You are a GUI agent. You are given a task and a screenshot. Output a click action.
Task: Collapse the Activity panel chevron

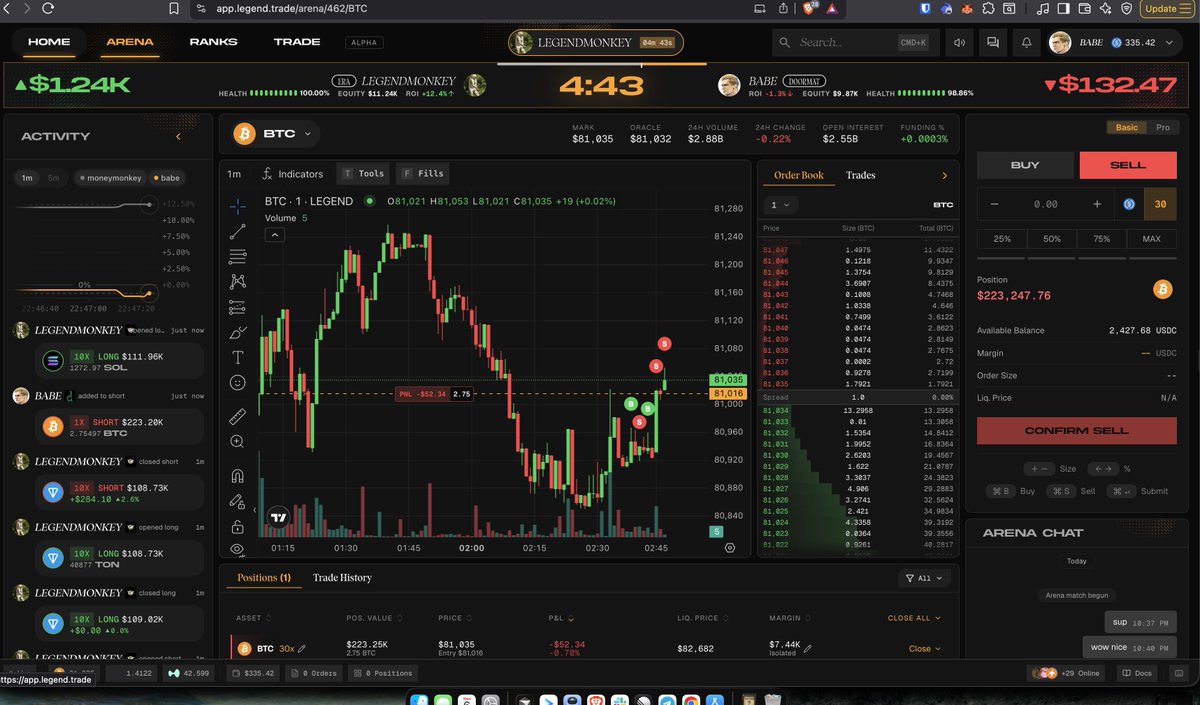click(x=178, y=136)
